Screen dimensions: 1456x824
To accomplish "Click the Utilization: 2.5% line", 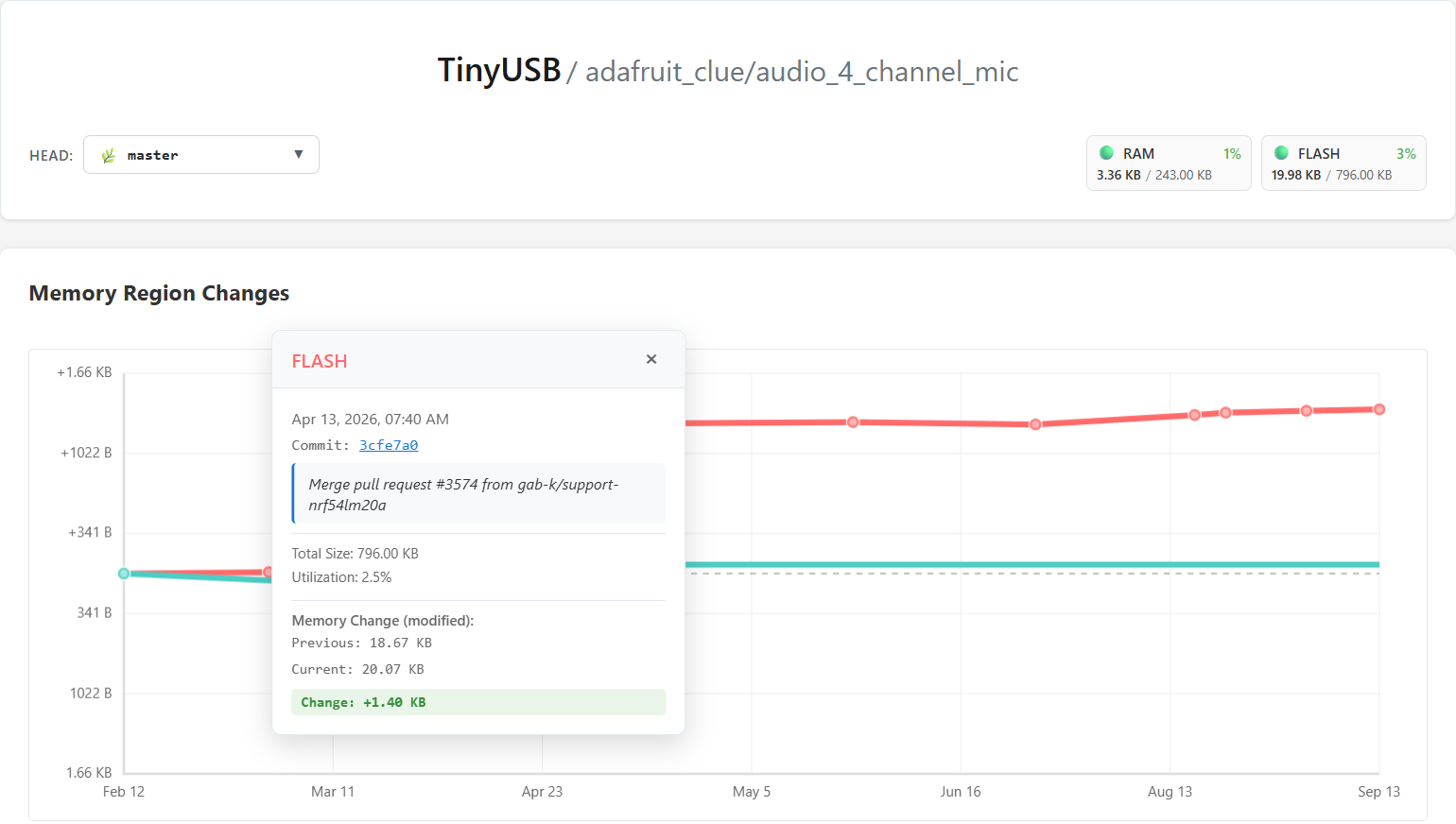I will 341,577.
